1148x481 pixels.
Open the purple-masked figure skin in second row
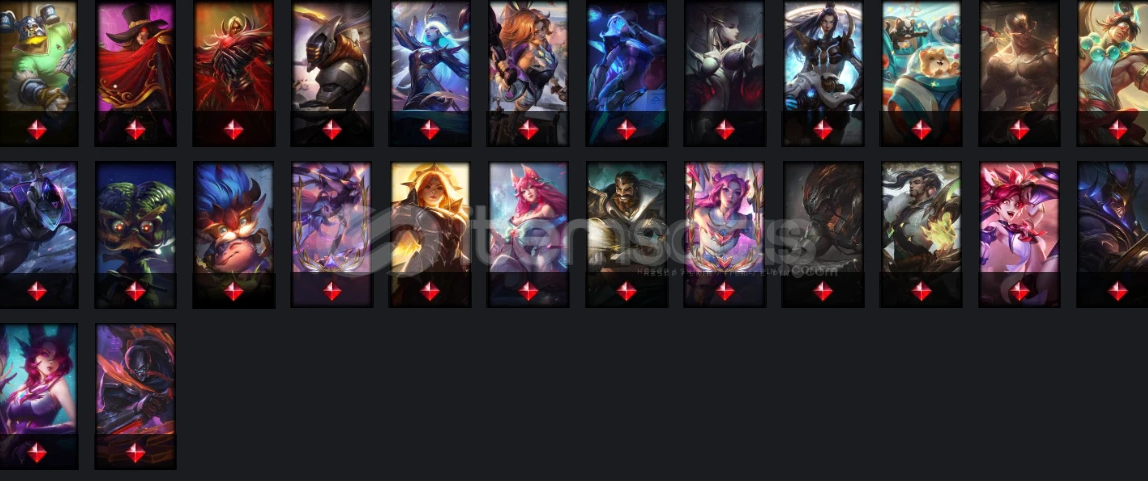(x=38, y=217)
